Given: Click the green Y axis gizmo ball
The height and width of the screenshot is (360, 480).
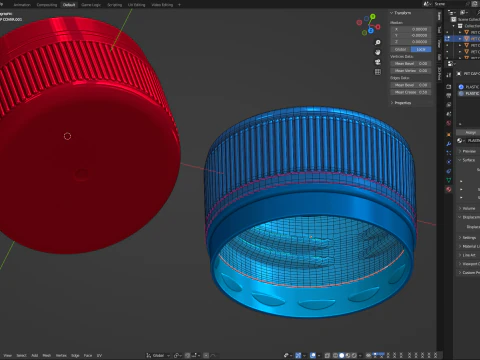Looking at the screenshot, I should pyautogui.click(x=373, y=16).
